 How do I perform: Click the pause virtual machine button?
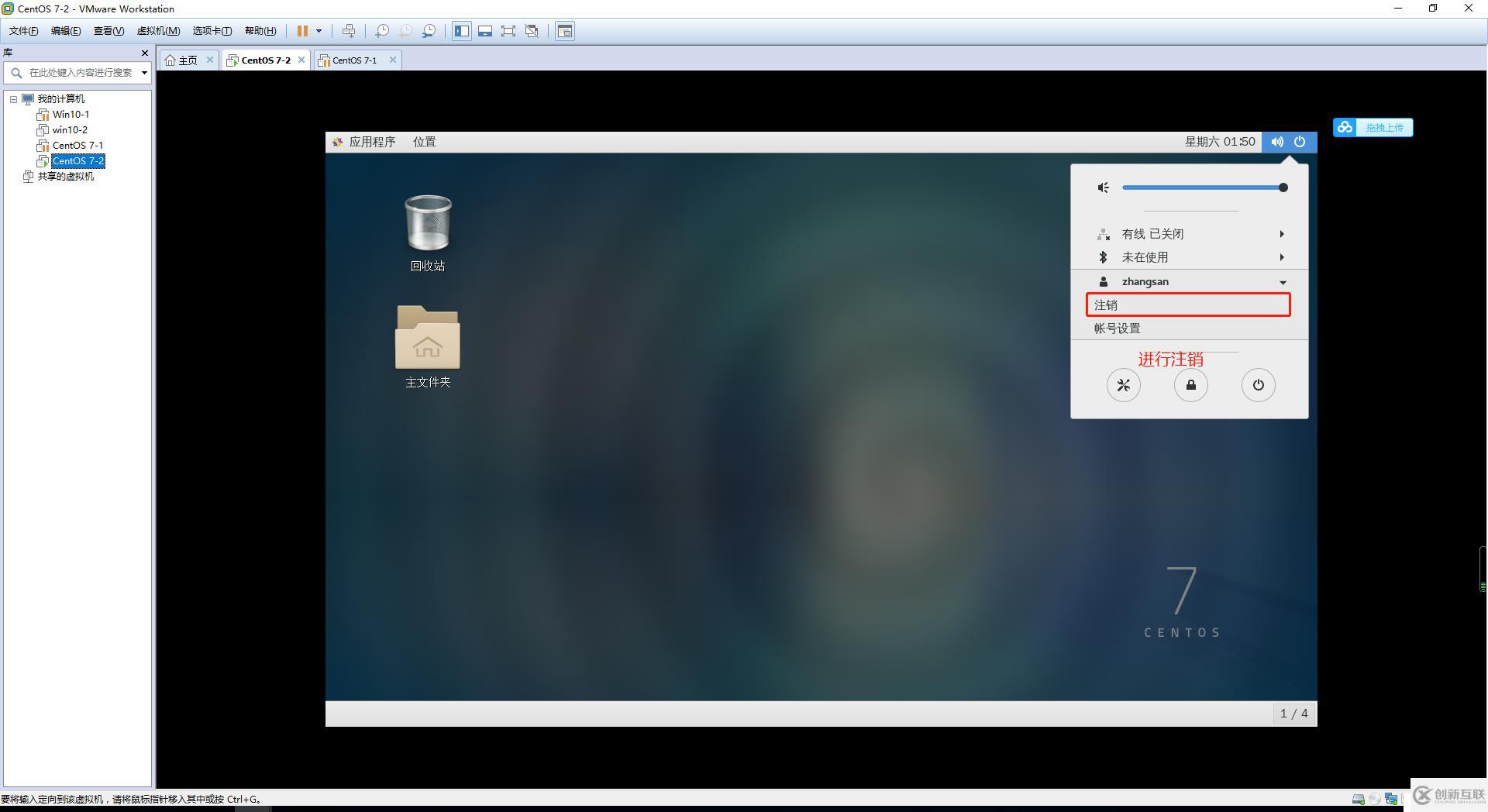[x=302, y=31]
